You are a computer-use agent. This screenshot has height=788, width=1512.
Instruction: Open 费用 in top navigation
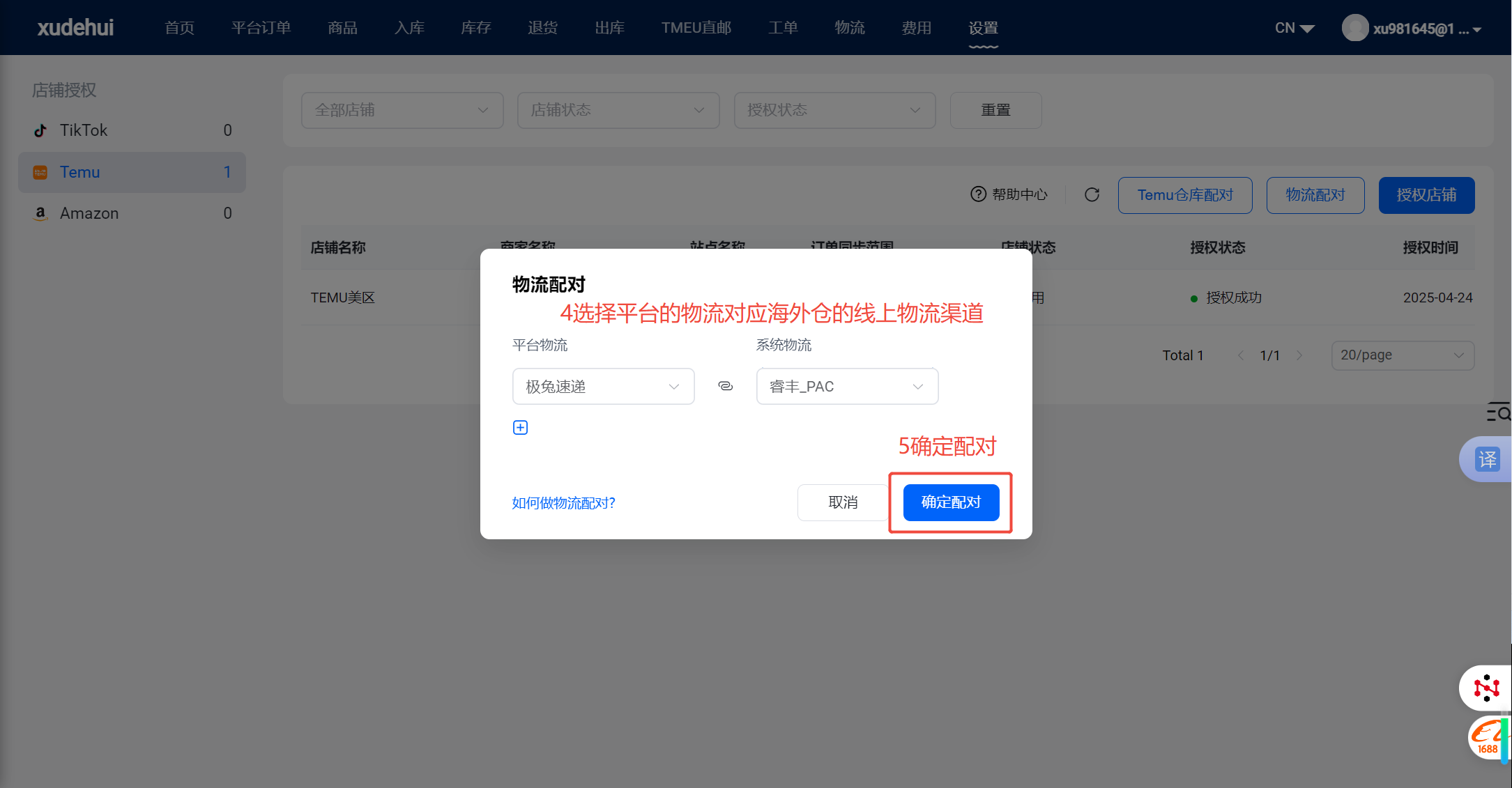pyautogui.click(x=917, y=28)
